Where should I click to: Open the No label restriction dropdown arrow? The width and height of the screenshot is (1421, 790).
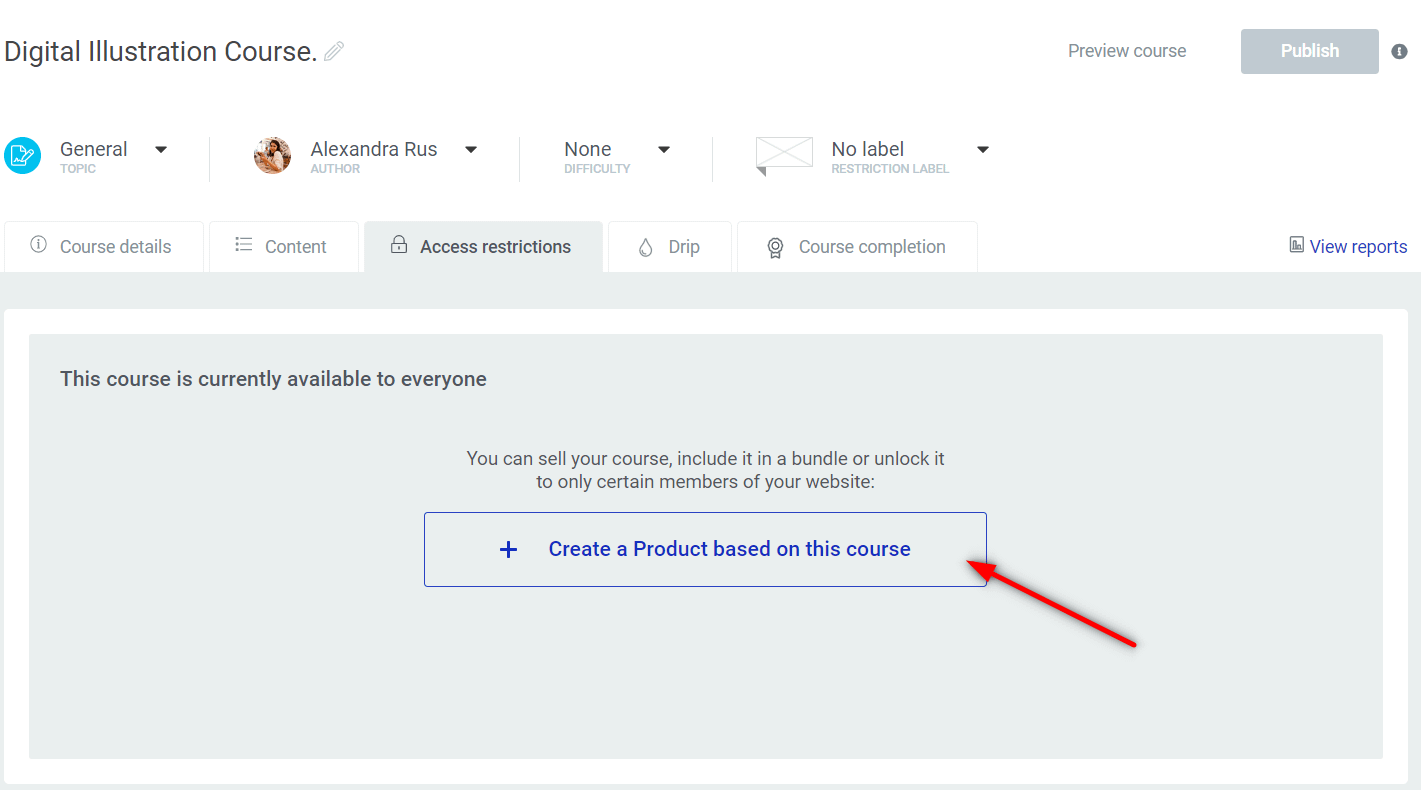tap(983, 150)
